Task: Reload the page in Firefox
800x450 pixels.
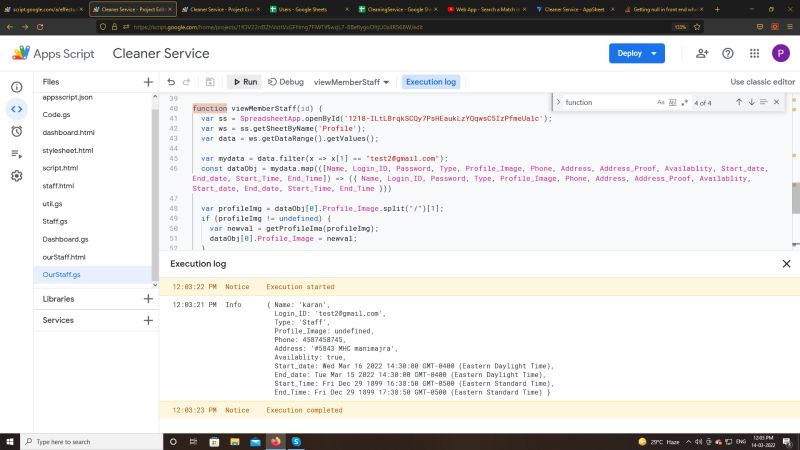Action: [x=40, y=27]
